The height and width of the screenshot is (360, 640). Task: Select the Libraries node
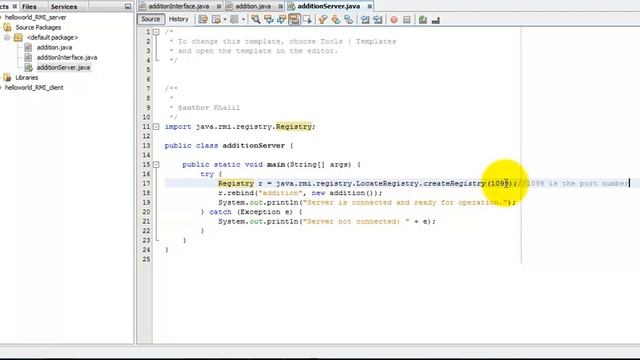[x=27, y=78]
